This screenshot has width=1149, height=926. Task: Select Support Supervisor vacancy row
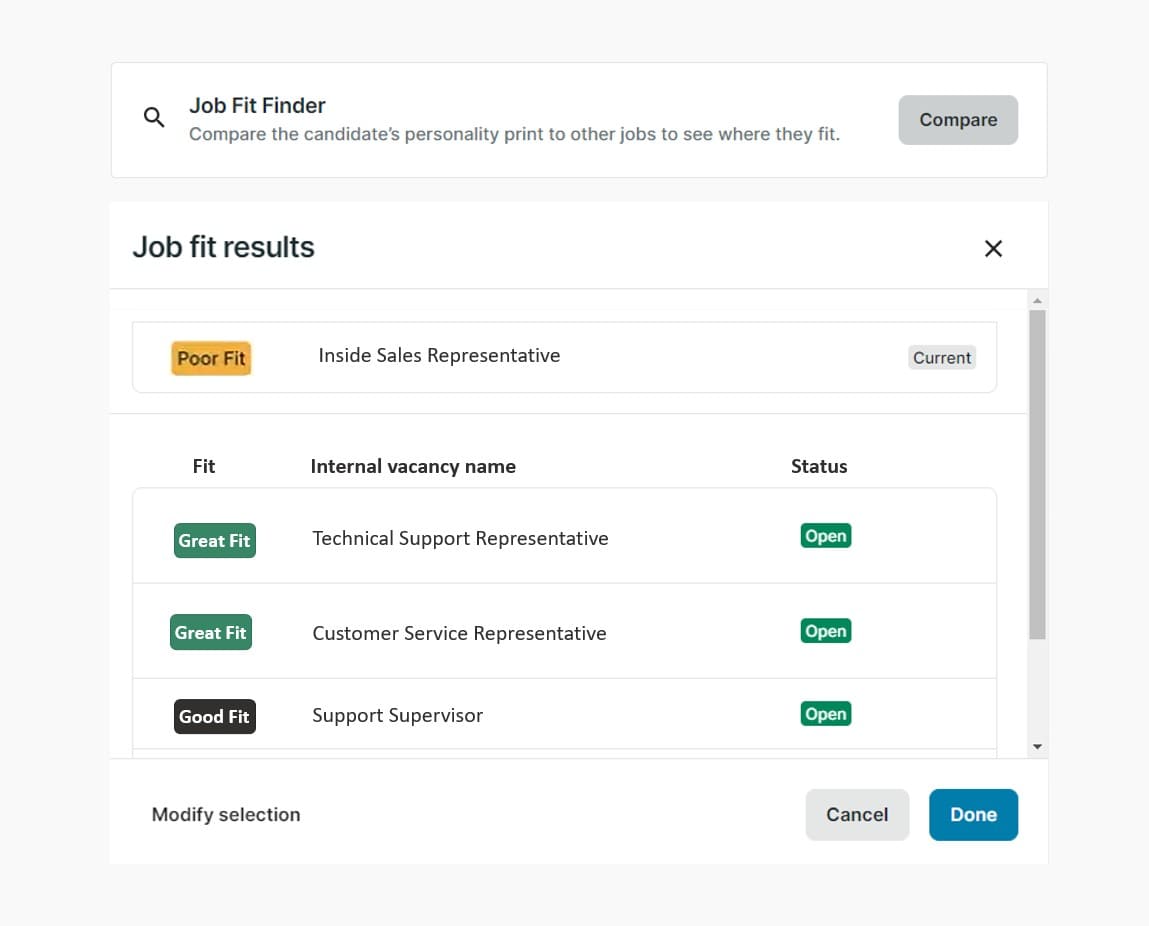coord(397,715)
